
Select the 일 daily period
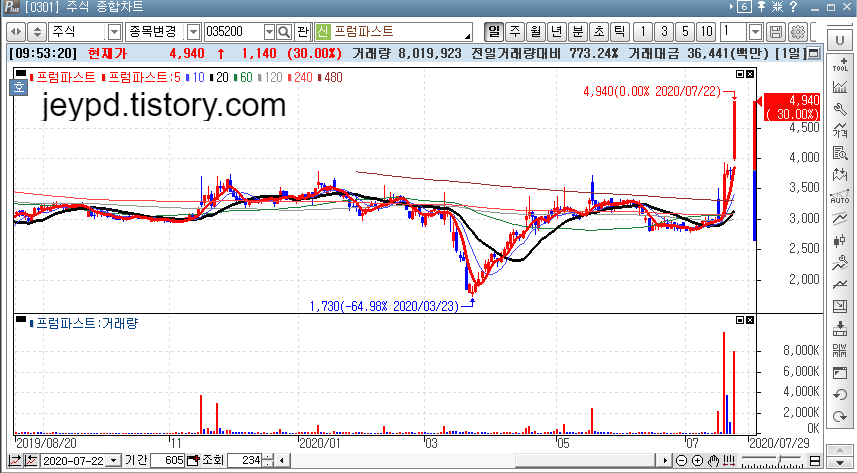[x=494, y=32]
